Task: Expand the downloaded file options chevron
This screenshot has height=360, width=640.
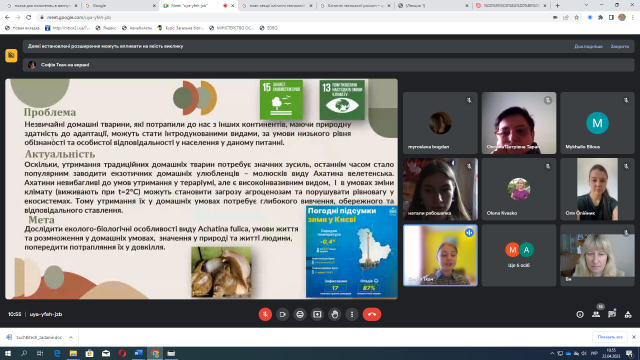Action: pyautogui.click(x=71, y=337)
